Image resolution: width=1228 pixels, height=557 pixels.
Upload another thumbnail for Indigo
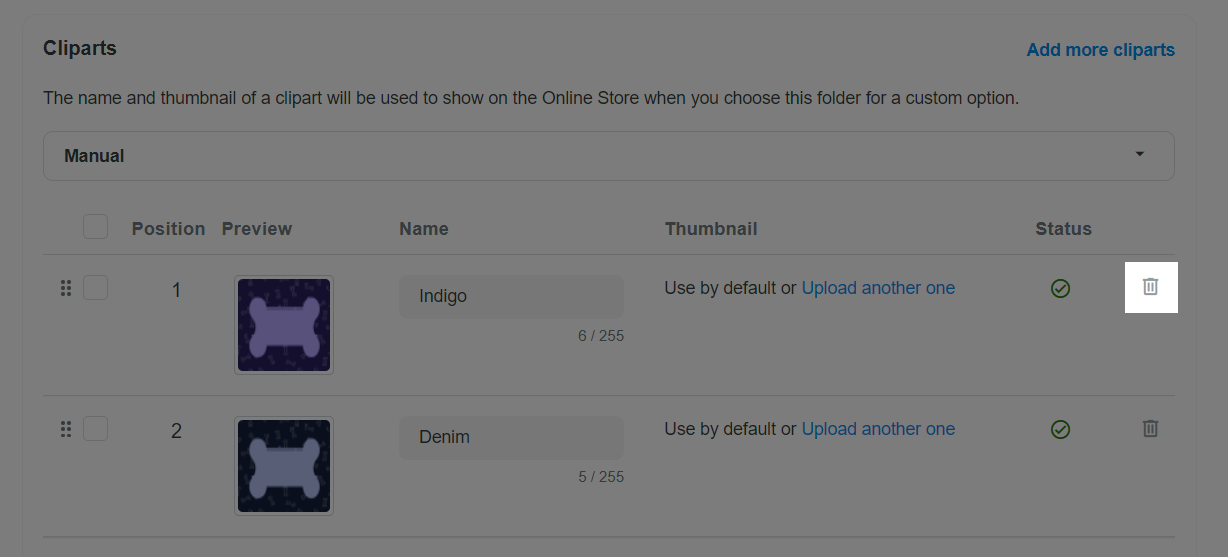coord(878,288)
